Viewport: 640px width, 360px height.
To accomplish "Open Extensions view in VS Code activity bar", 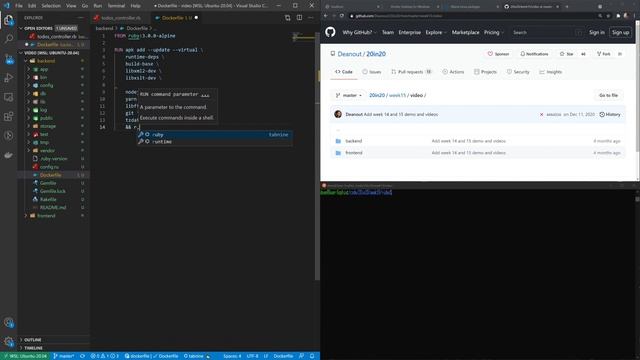I will point(9,116).
